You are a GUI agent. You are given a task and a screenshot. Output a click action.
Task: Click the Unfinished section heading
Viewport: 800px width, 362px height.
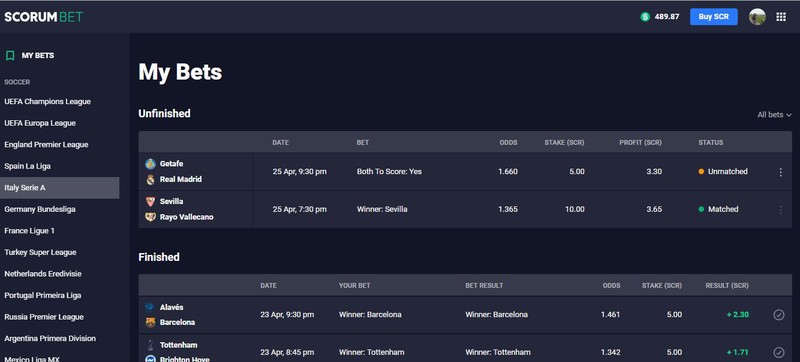pyautogui.click(x=164, y=113)
